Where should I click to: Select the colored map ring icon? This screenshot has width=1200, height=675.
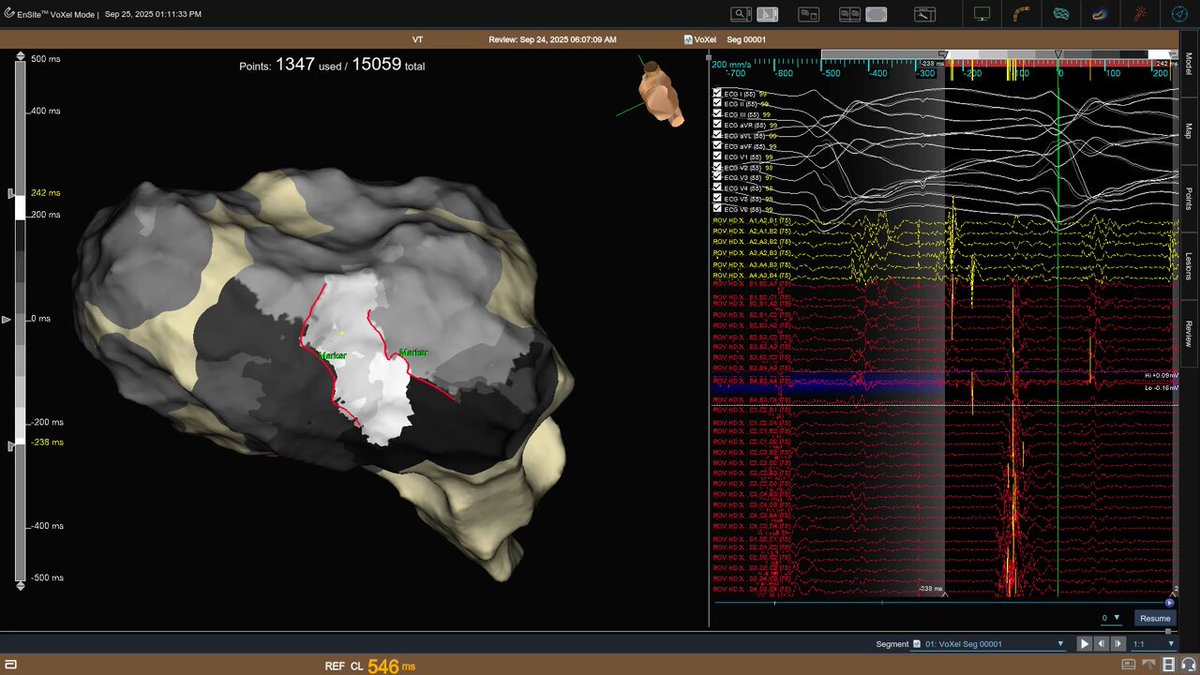[1100, 14]
